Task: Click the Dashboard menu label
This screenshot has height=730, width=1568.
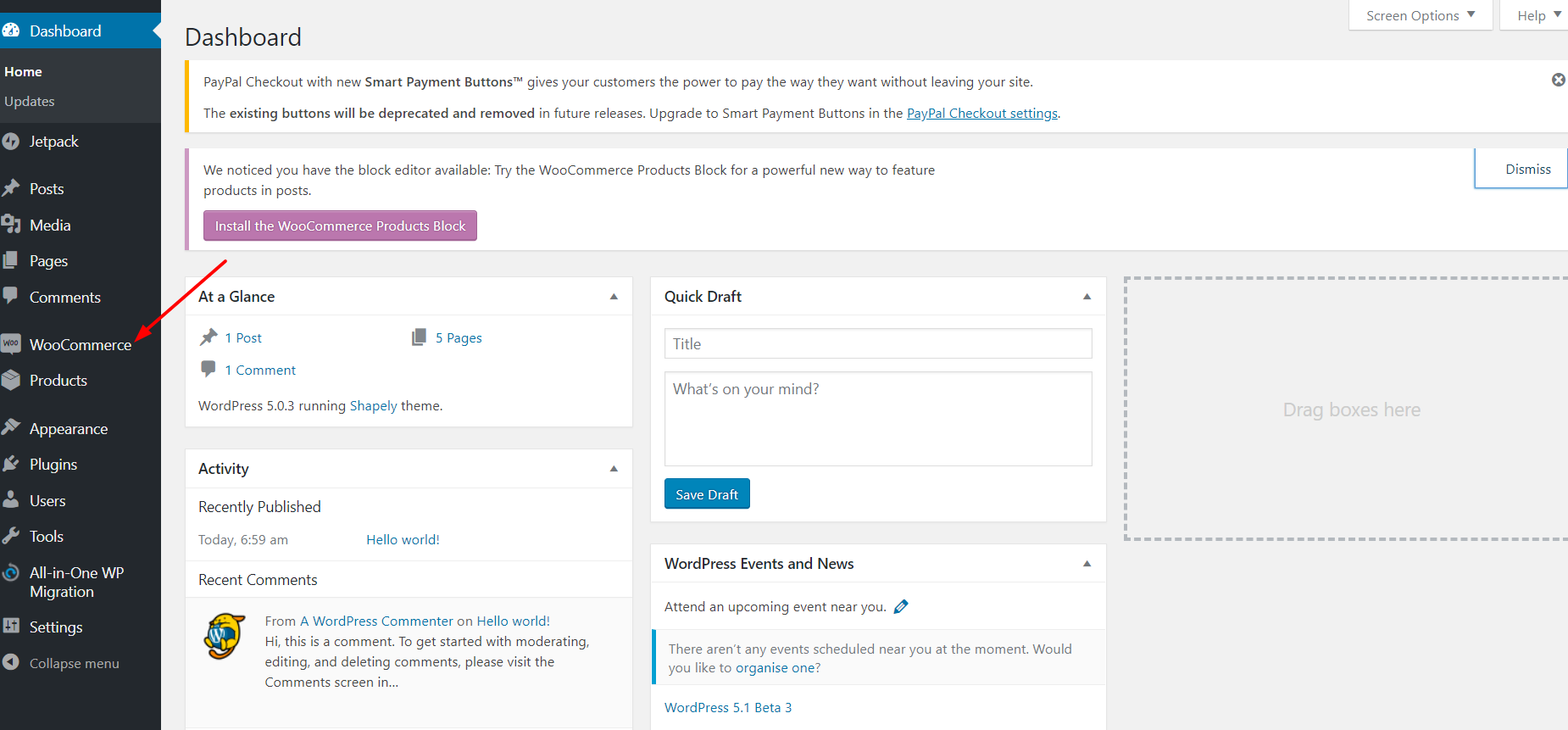Action: (x=65, y=31)
